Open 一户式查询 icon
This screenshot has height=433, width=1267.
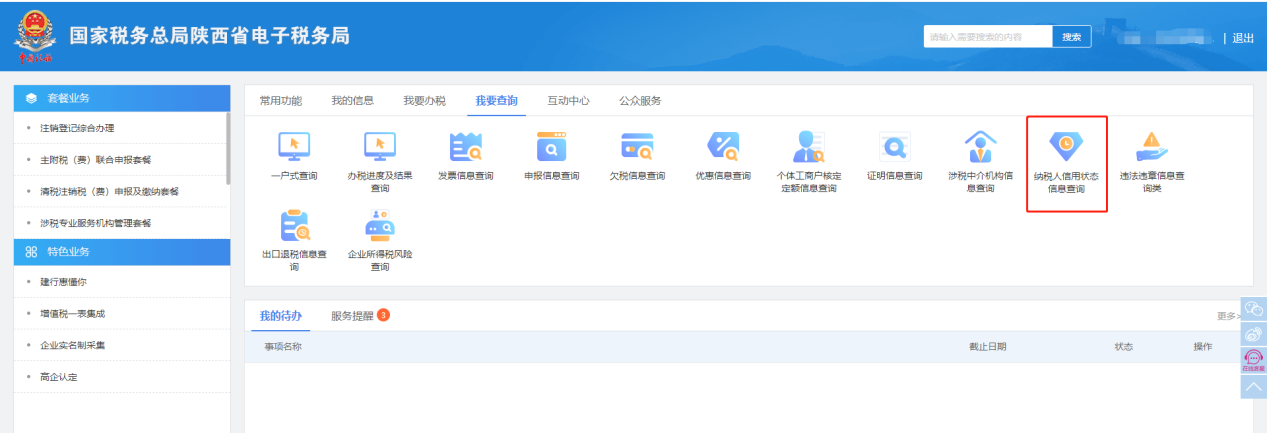(294, 147)
